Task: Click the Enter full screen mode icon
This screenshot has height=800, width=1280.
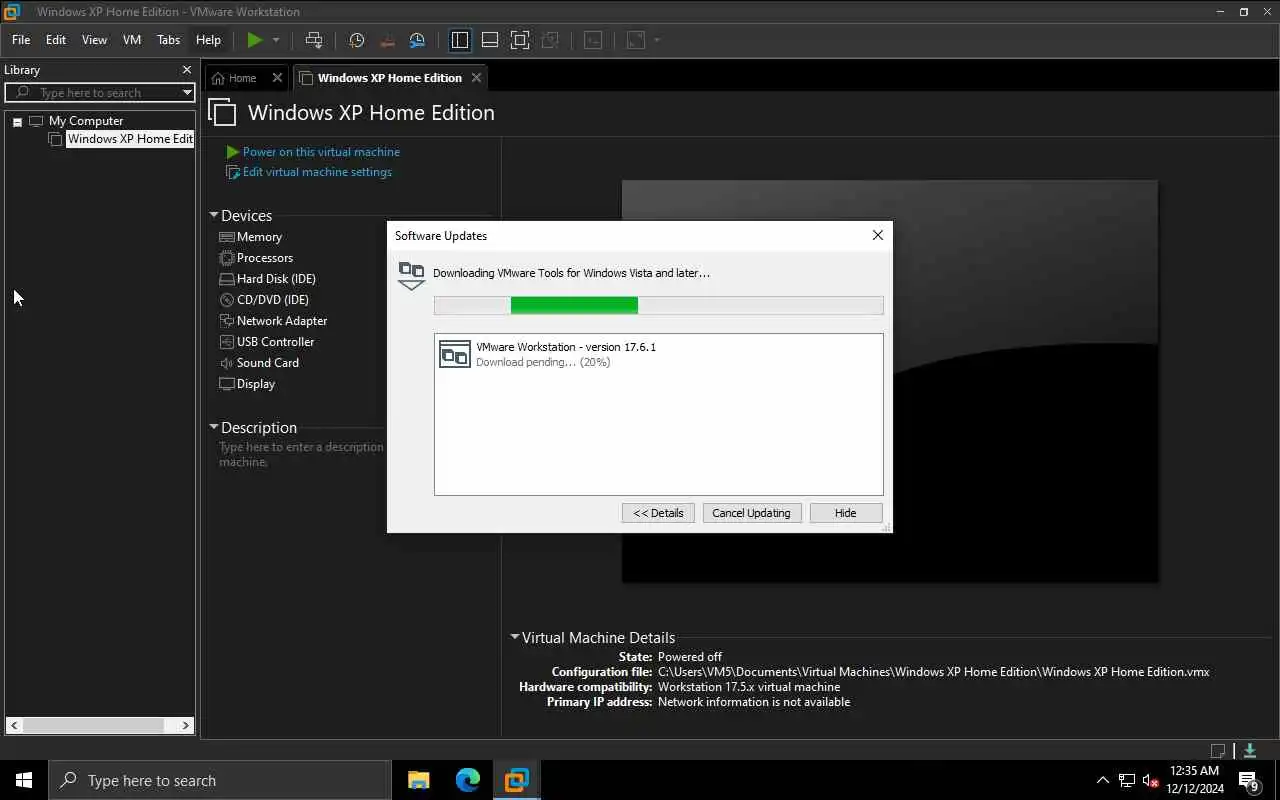Action: pos(520,40)
